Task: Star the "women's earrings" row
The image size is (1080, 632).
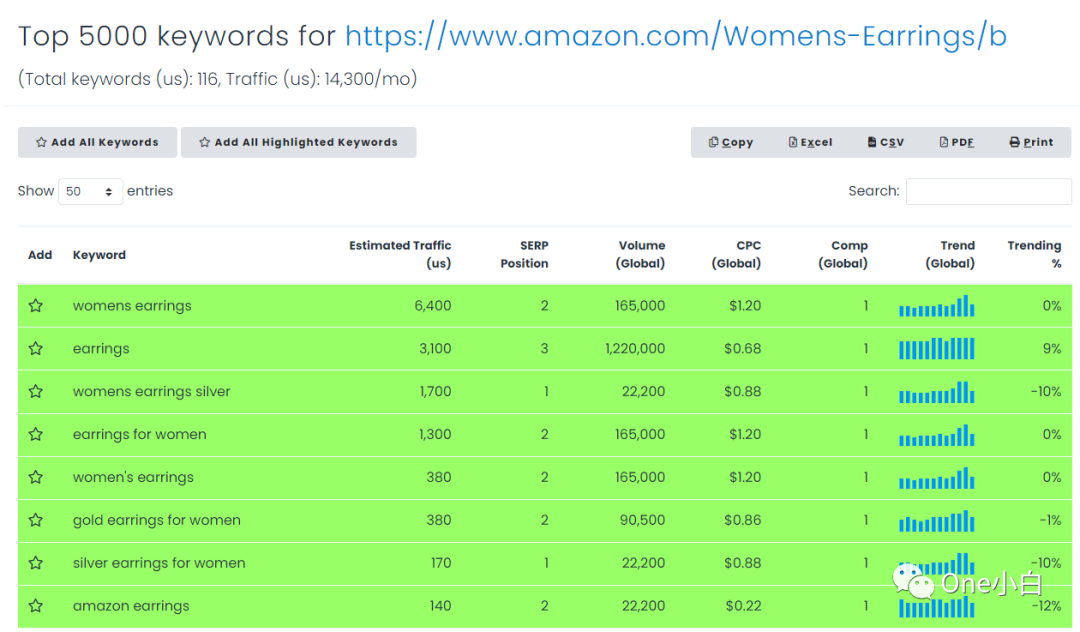Action: [x=36, y=477]
